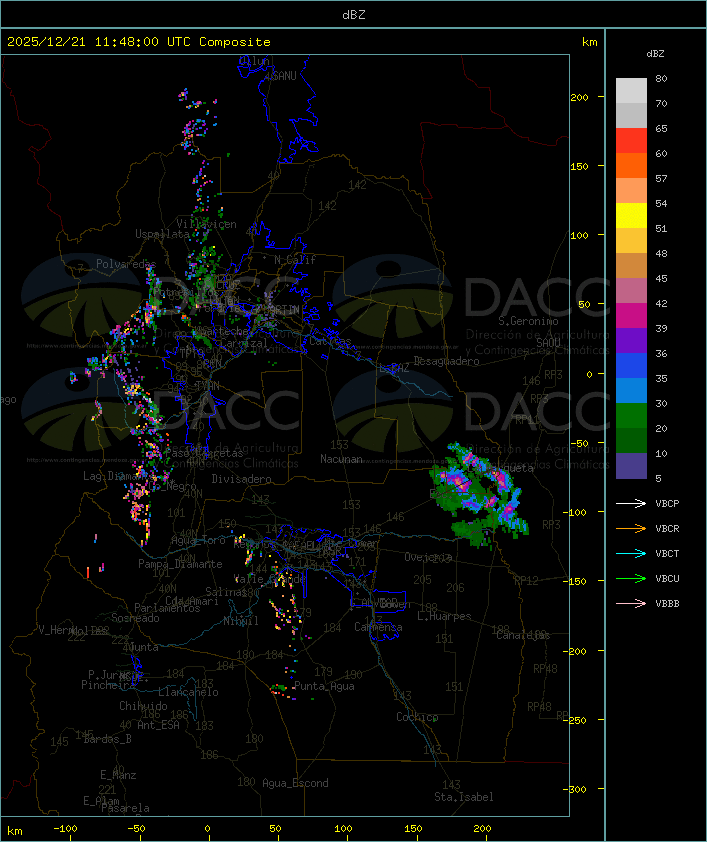Pick the gold 48-51 dBZ swatch
The image size is (707, 842).
(631, 241)
